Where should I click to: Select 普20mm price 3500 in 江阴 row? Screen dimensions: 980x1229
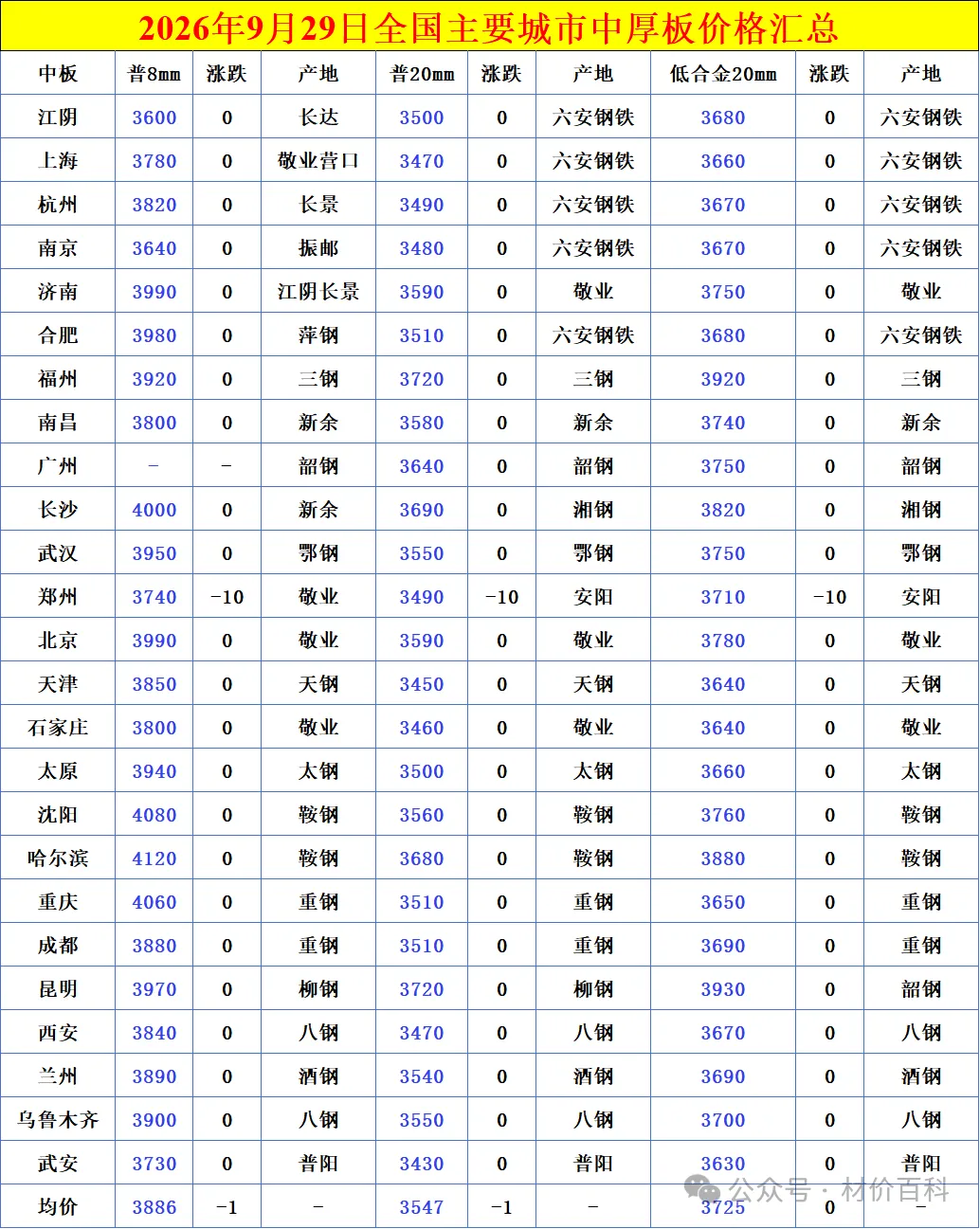click(x=422, y=117)
